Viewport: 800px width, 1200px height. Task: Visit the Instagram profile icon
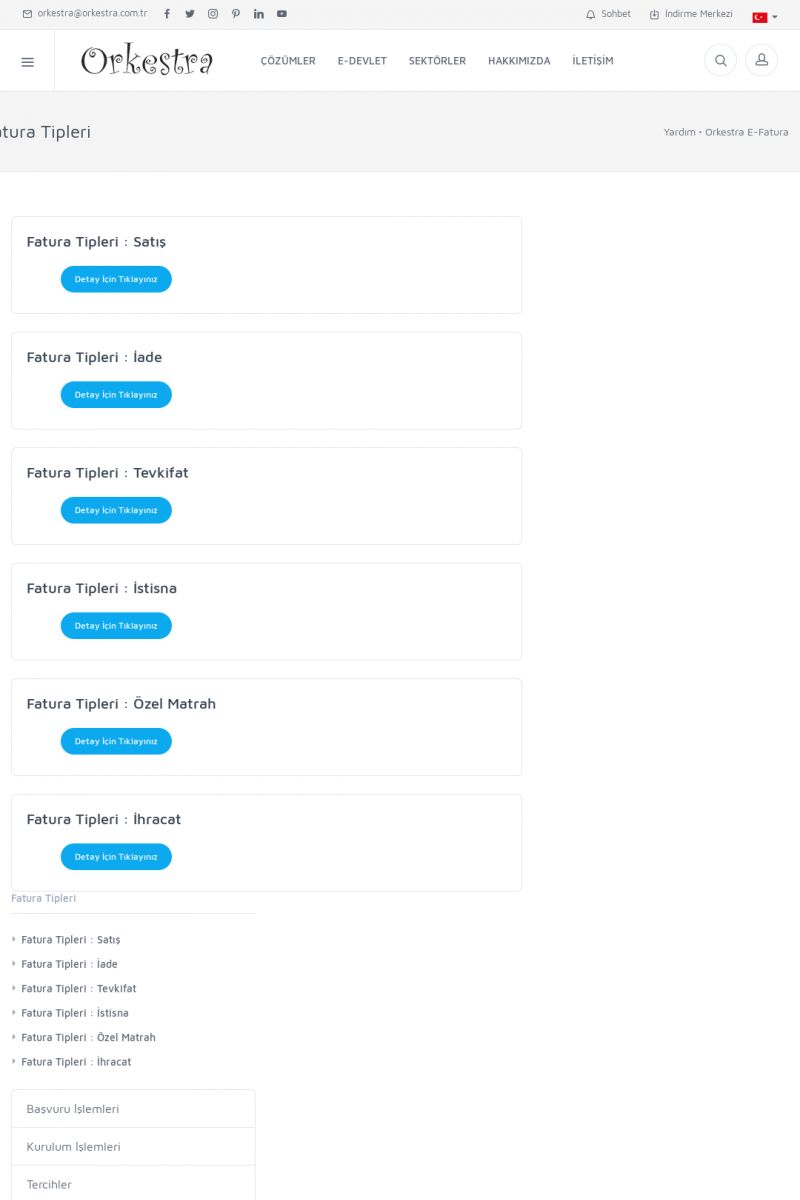213,14
